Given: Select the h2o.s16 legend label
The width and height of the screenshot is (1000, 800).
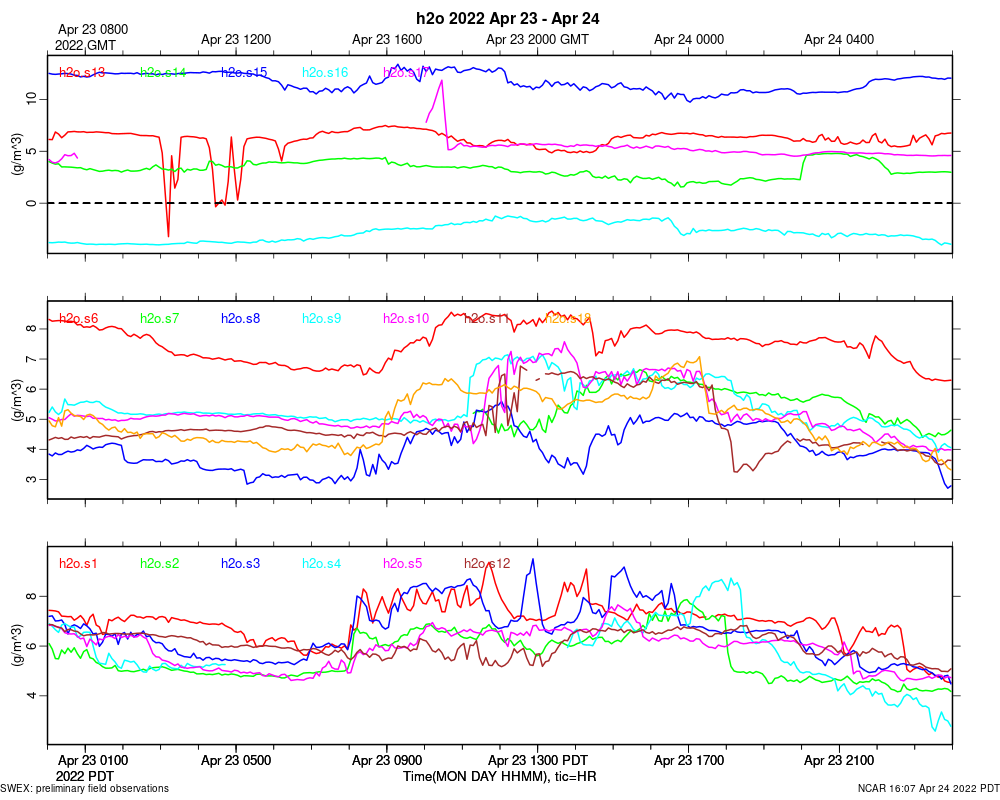Looking at the screenshot, I should coord(325,73).
